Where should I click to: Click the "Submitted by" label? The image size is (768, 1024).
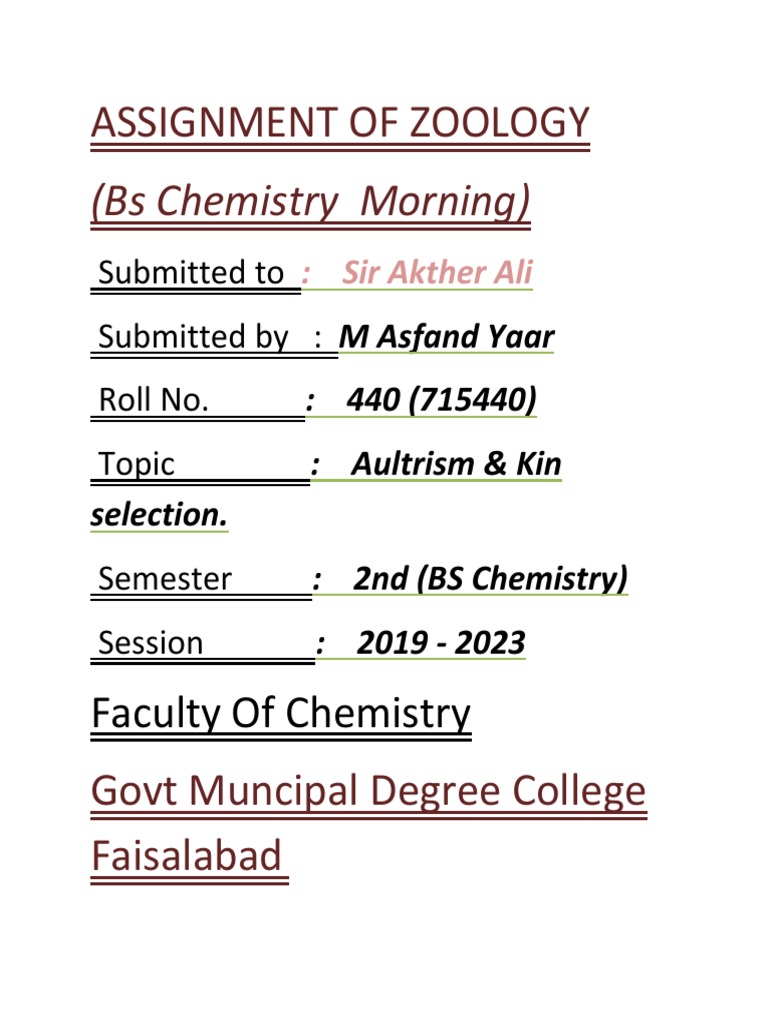coord(194,337)
